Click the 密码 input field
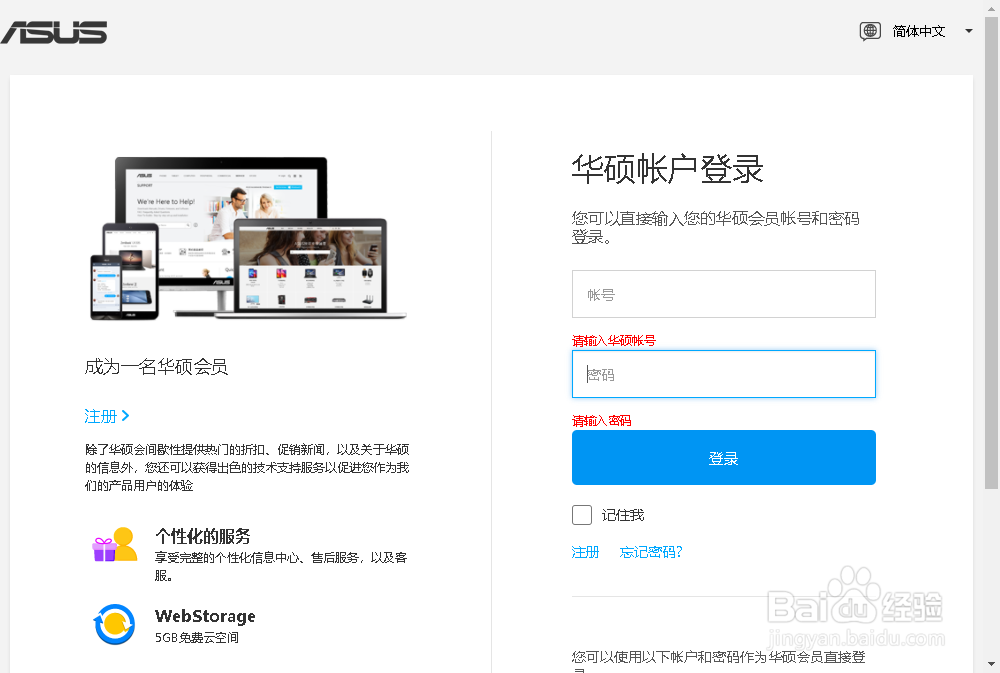Screen dimensions: 1000x673 tap(723, 374)
